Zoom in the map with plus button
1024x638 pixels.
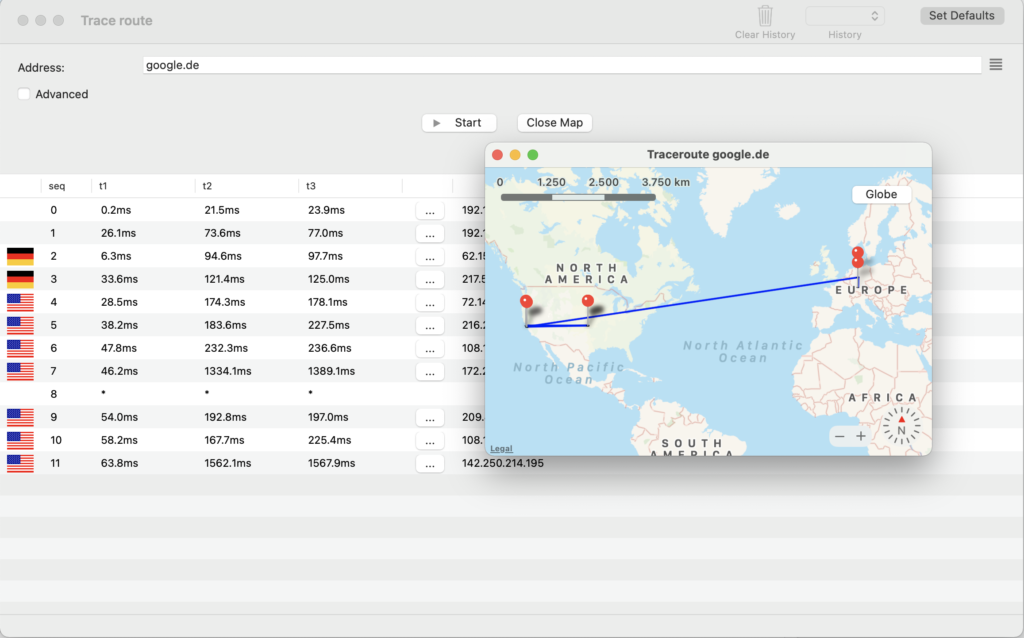point(861,436)
